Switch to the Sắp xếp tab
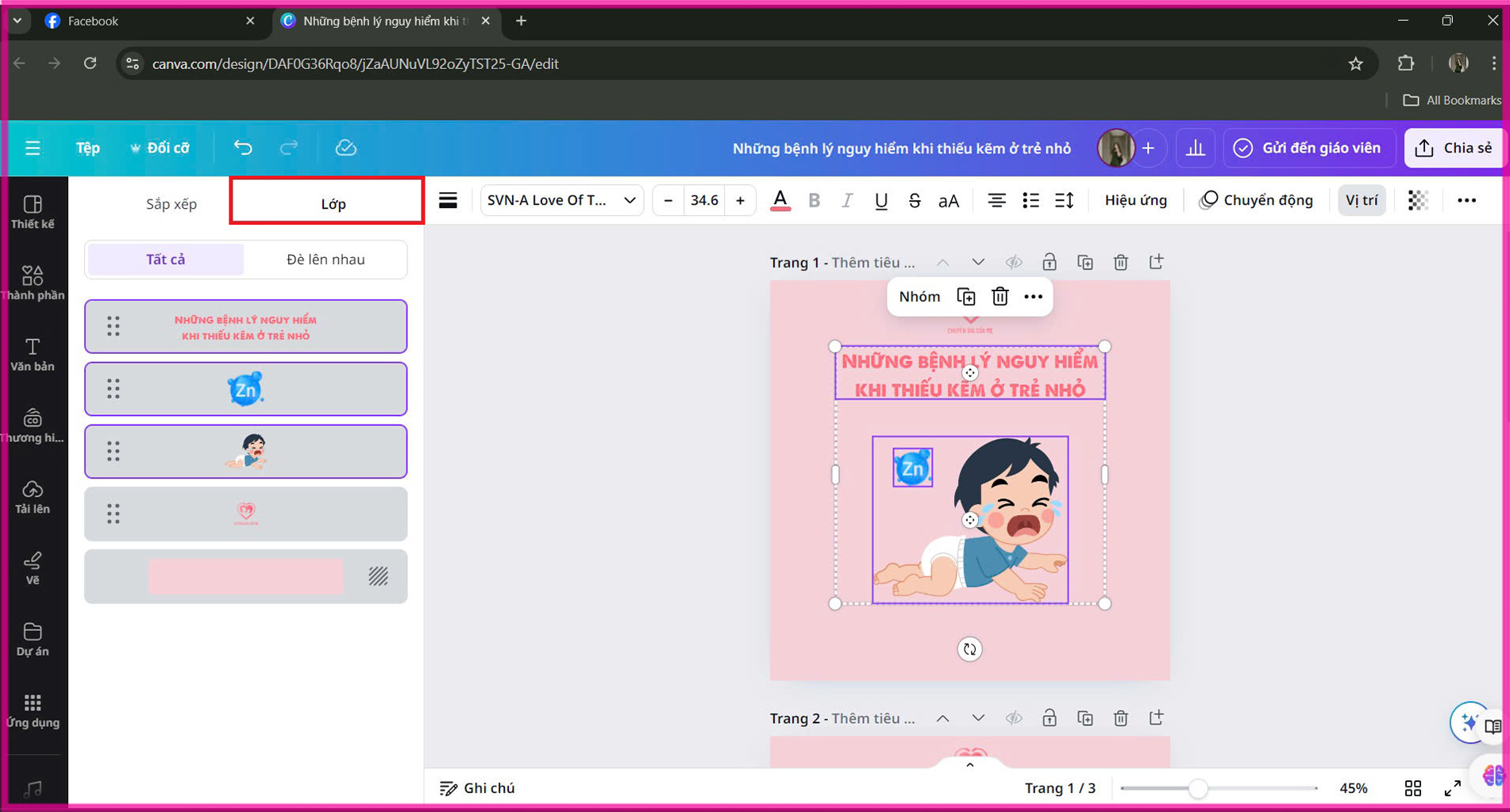The width and height of the screenshot is (1510, 812). click(x=171, y=204)
